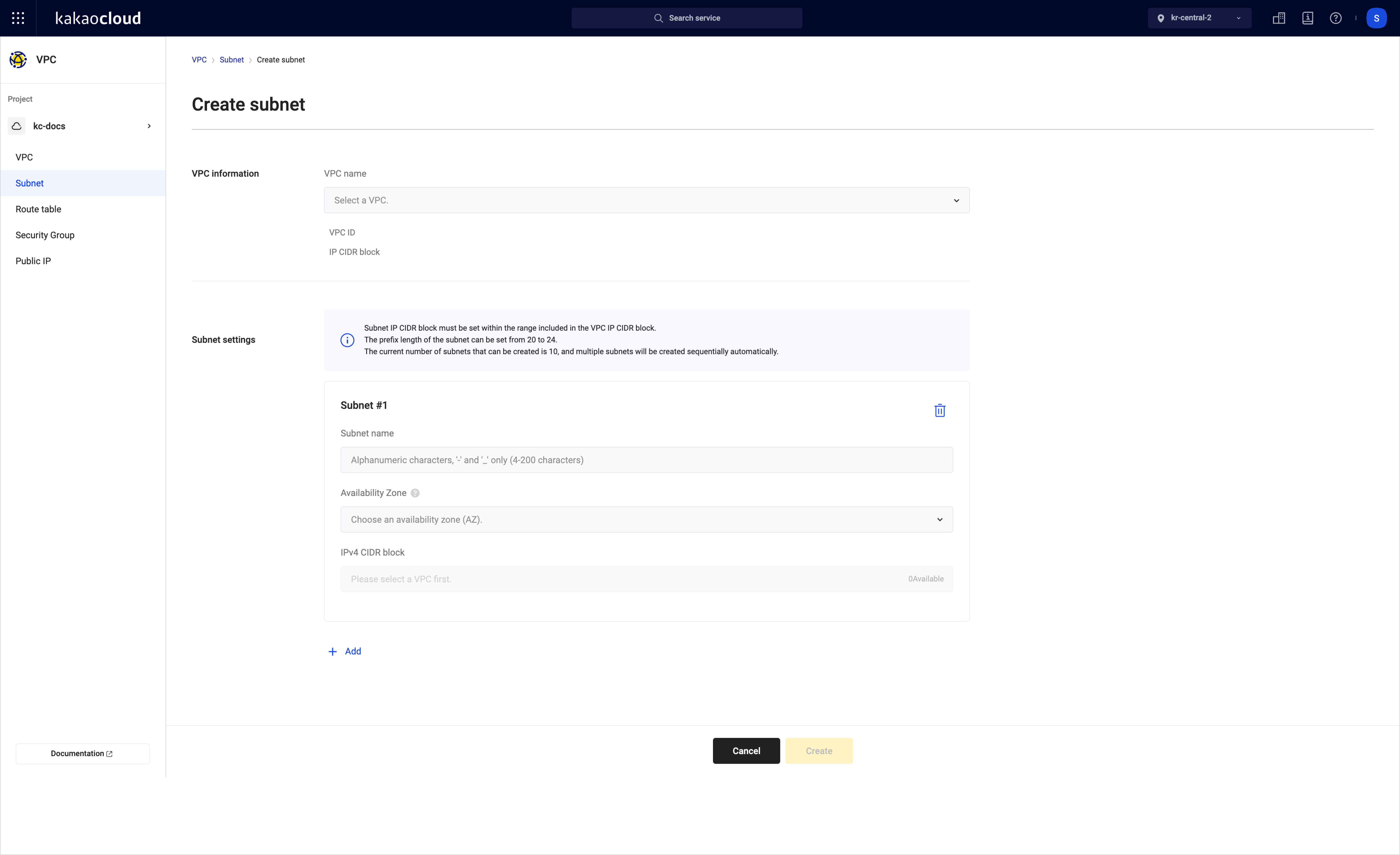Open the Select a VPC dropdown
The width and height of the screenshot is (1400, 855).
pos(647,200)
